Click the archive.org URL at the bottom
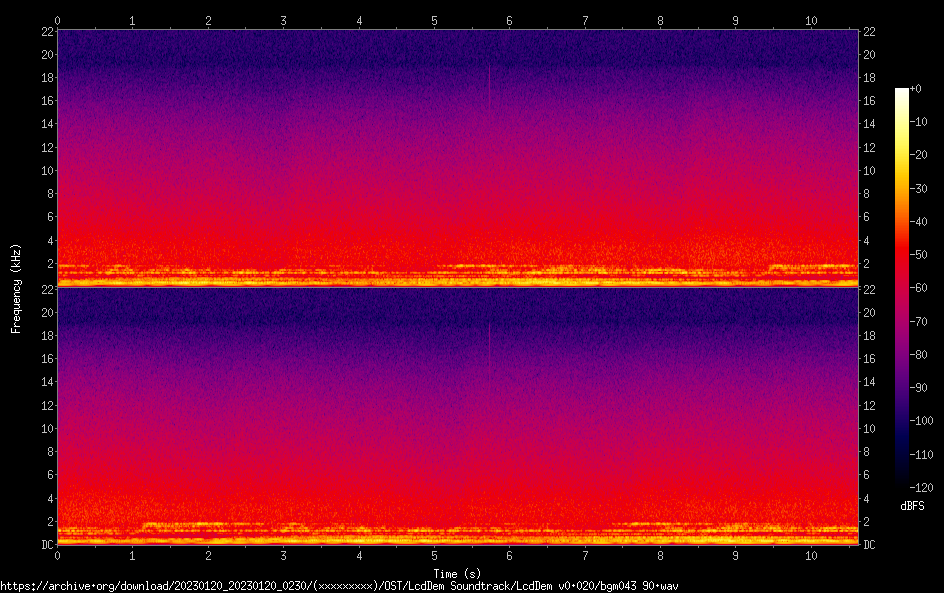The height and width of the screenshot is (593, 944). pyautogui.click(x=339, y=586)
